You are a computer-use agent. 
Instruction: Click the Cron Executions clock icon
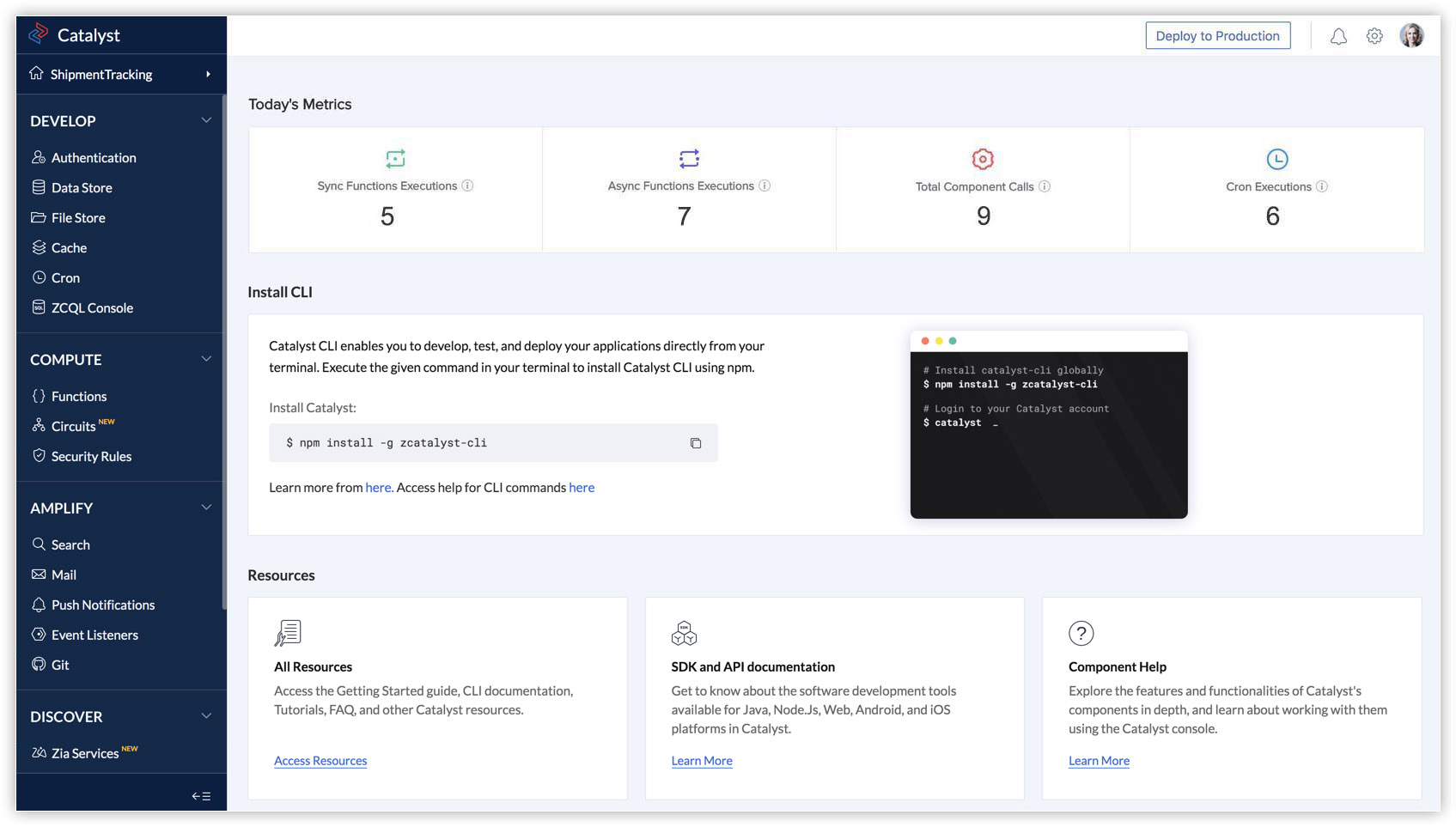[1277, 159]
